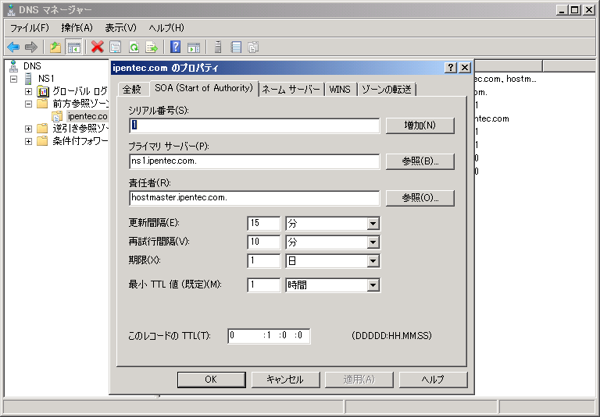Image resolution: width=600 pixels, height=417 pixels.
Task: Click the 更新間隔 value field showing 15
Action: [x=264, y=223]
